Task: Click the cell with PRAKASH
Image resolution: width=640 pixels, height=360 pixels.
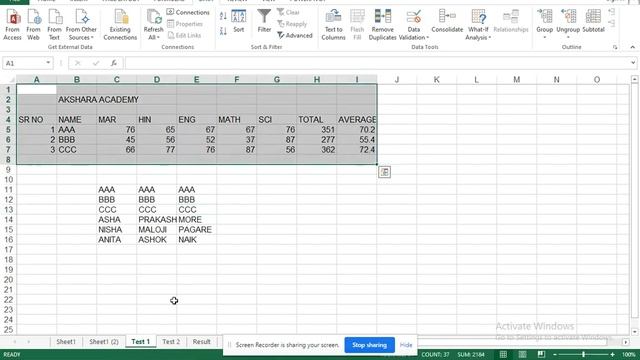Action: point(157,220)
